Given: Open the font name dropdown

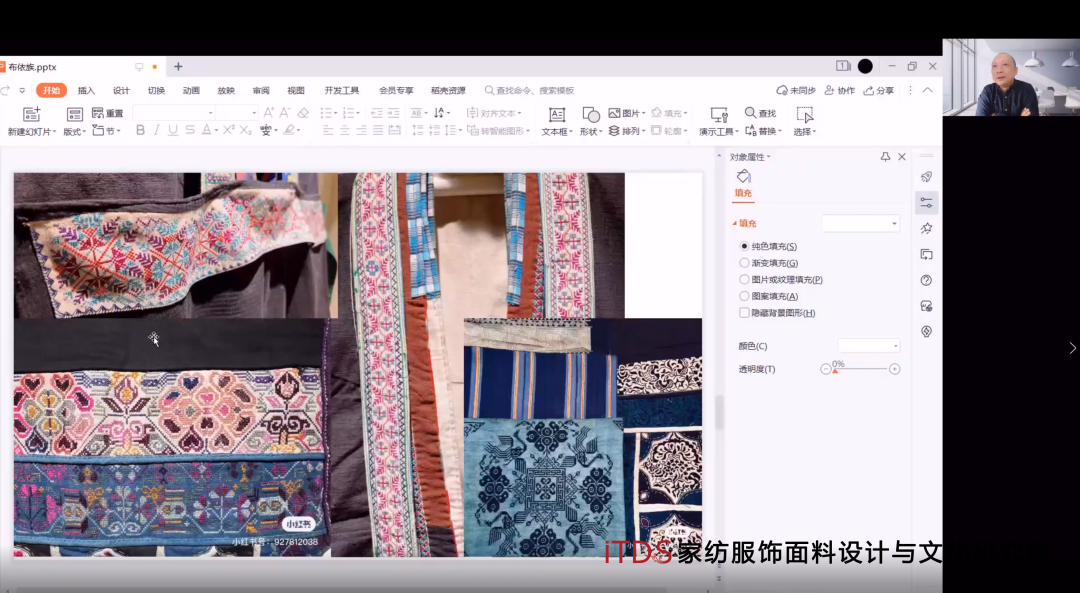Looking at the screenshot, I should point(210,113).
